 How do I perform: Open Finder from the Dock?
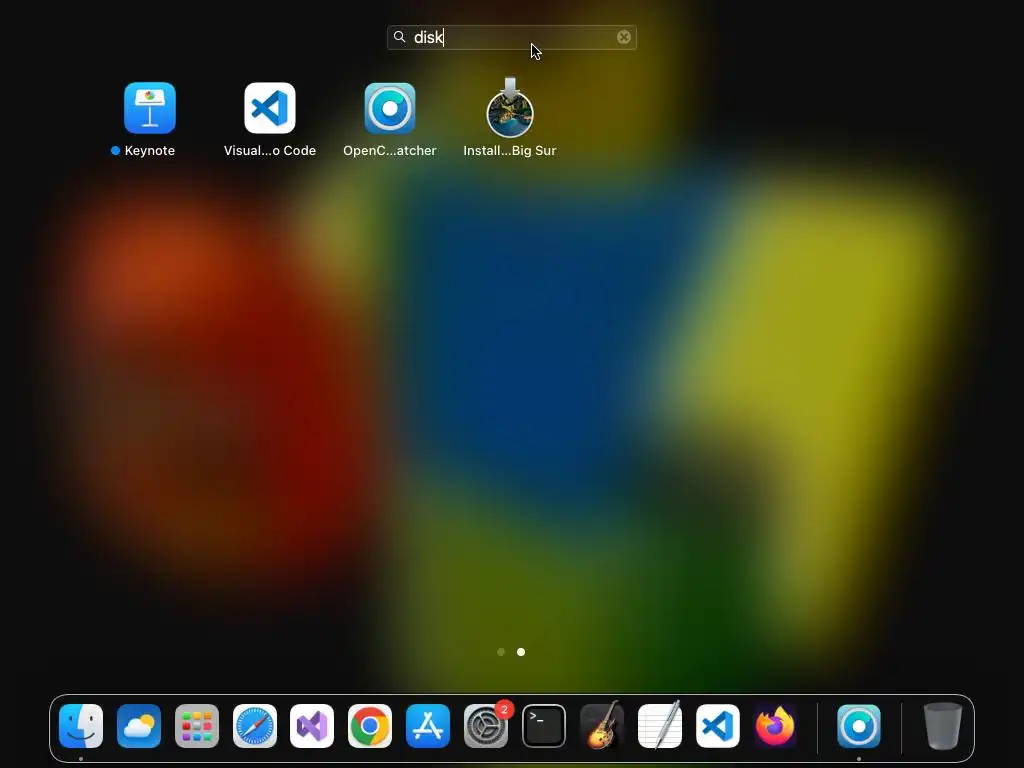(x=81, y=726)
